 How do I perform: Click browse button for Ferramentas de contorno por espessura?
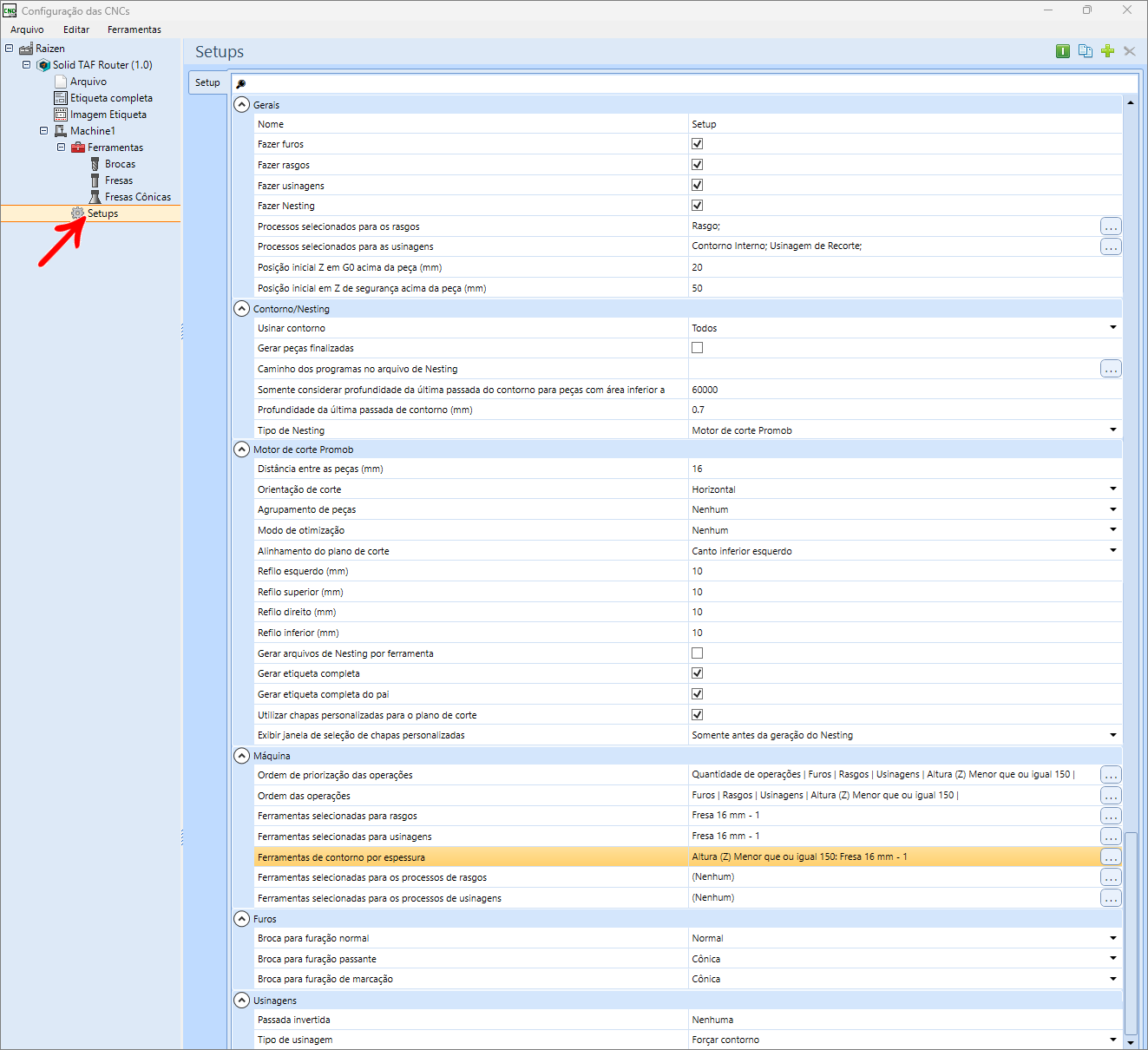click(1111, 856)
